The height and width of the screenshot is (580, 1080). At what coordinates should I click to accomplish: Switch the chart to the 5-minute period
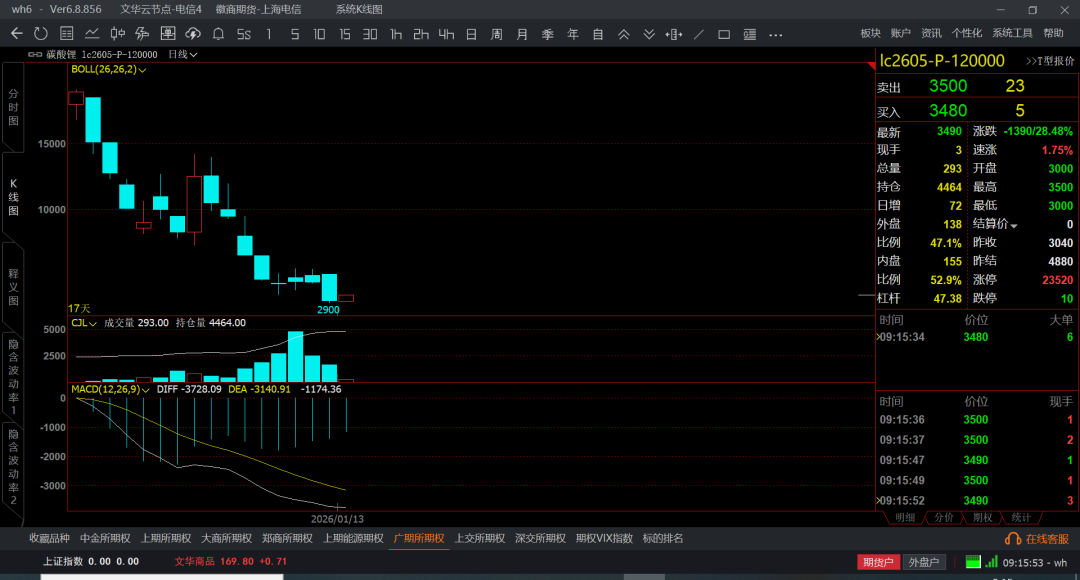click(294, 34)
